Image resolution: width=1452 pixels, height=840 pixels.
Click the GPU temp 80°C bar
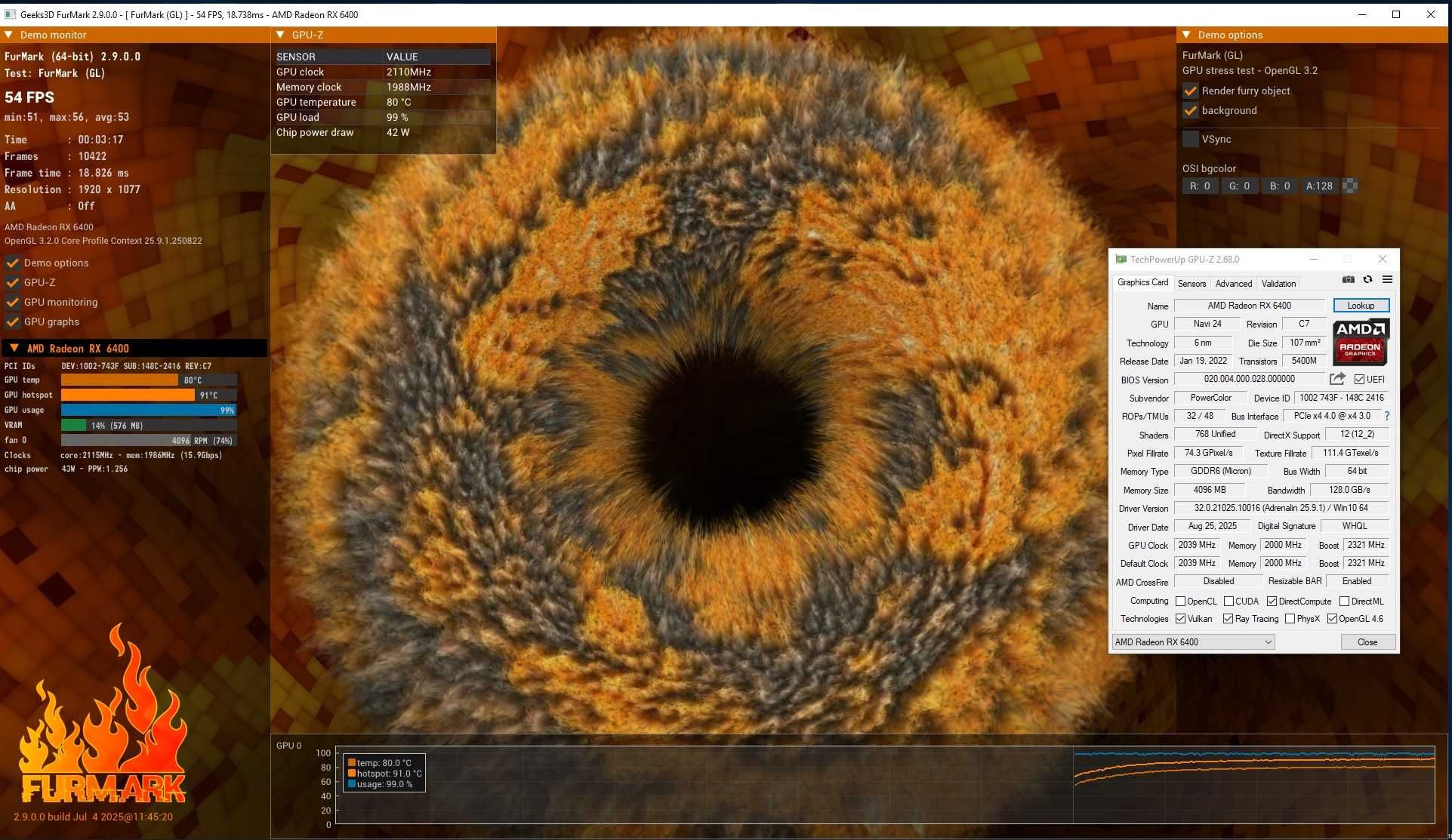[149, 380]
